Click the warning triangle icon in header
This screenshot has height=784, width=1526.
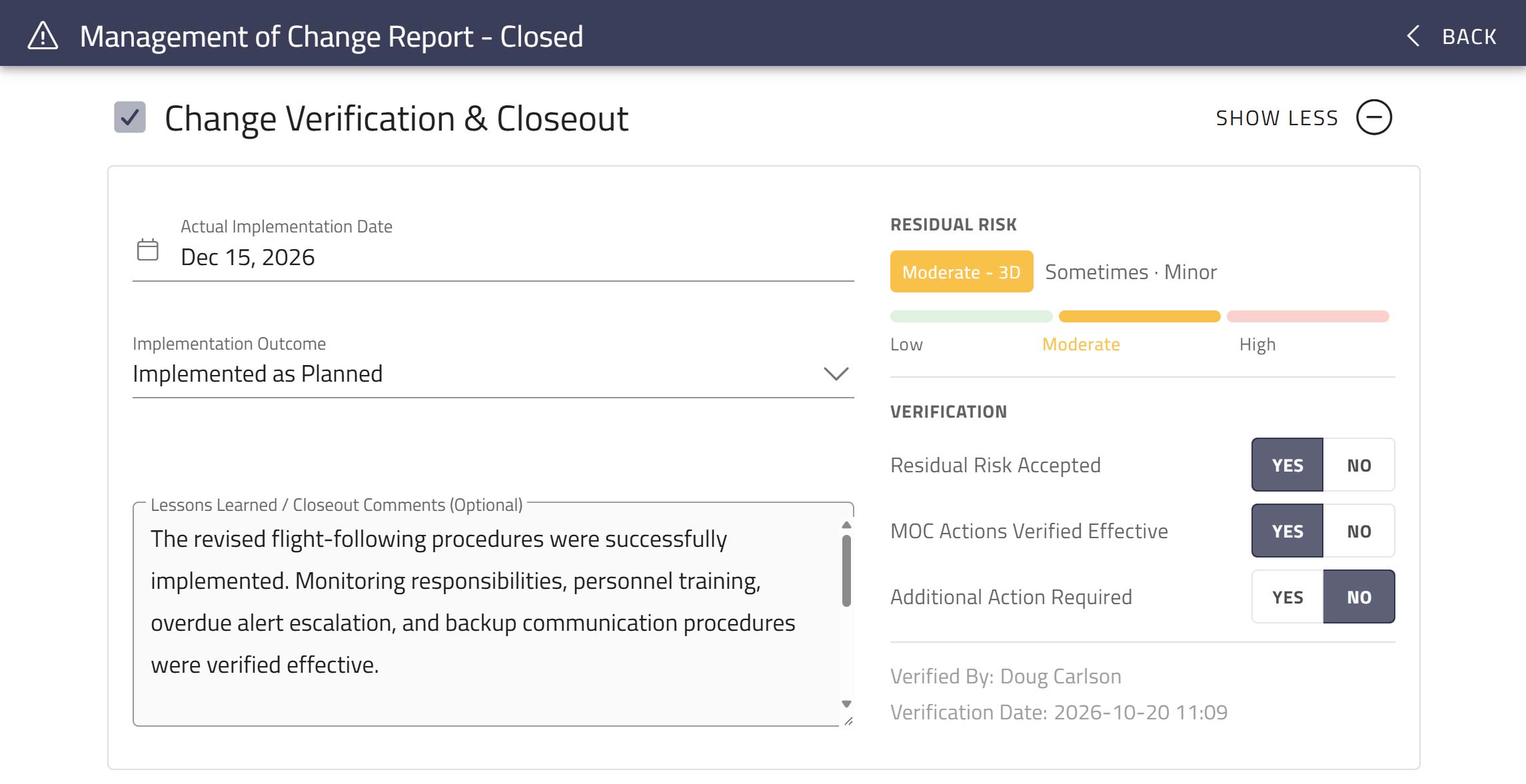[x=43, y=36]
